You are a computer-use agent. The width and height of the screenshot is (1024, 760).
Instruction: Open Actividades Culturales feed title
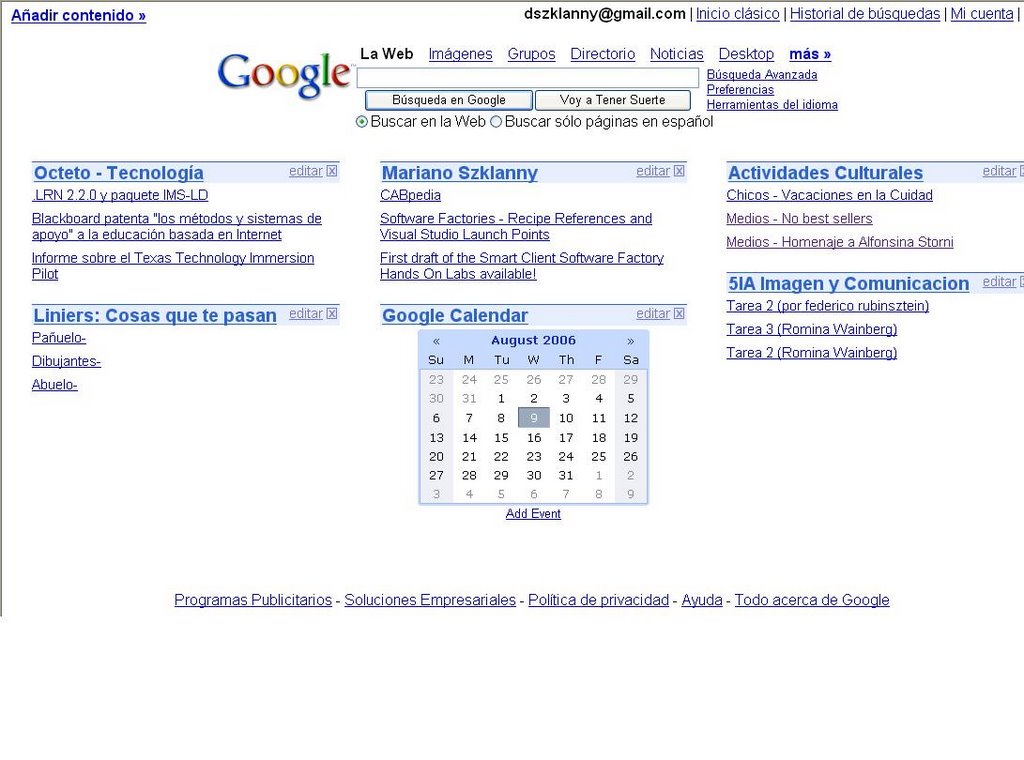point(825,173)
